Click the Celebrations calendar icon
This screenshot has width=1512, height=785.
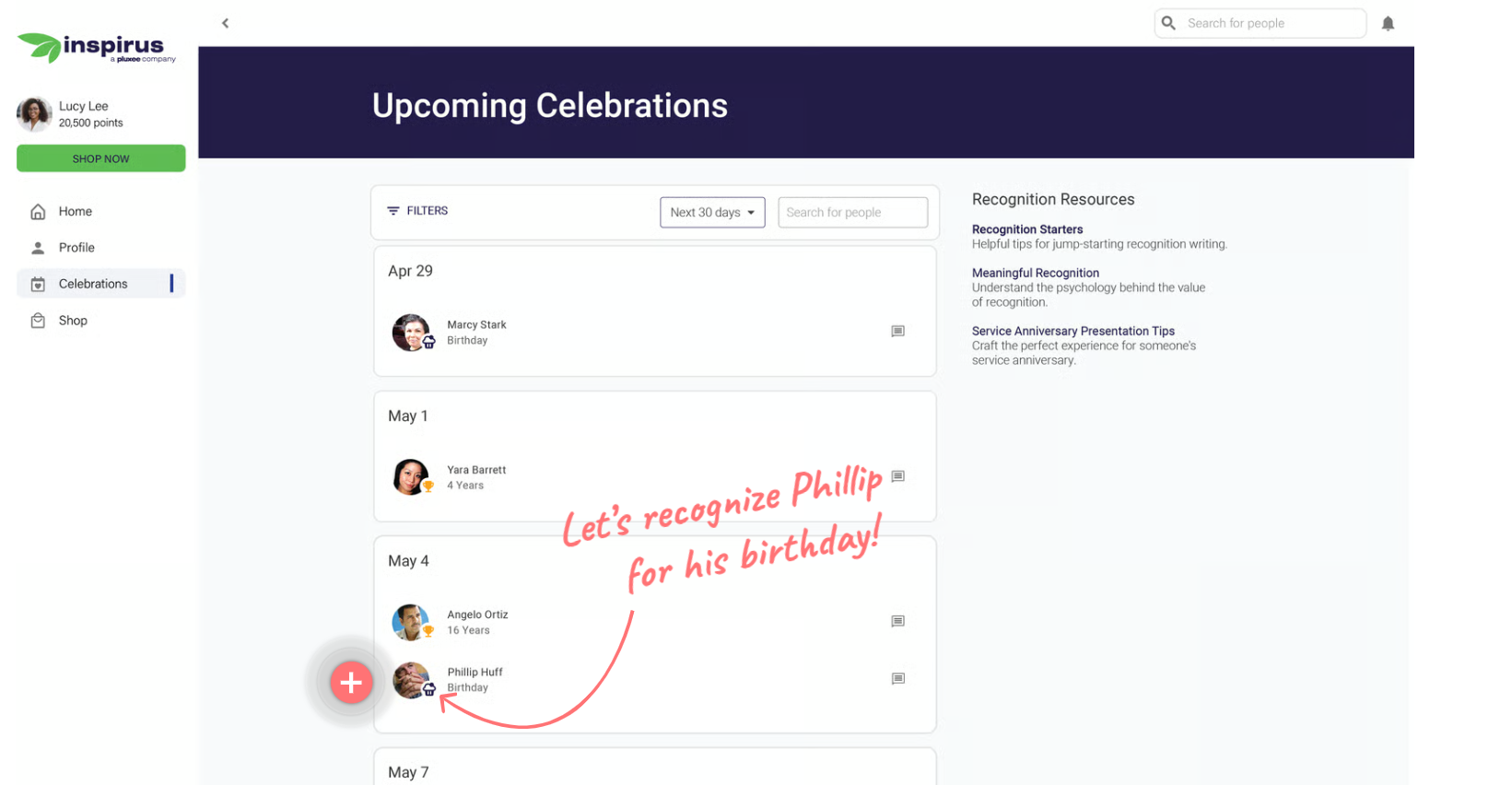38,283
